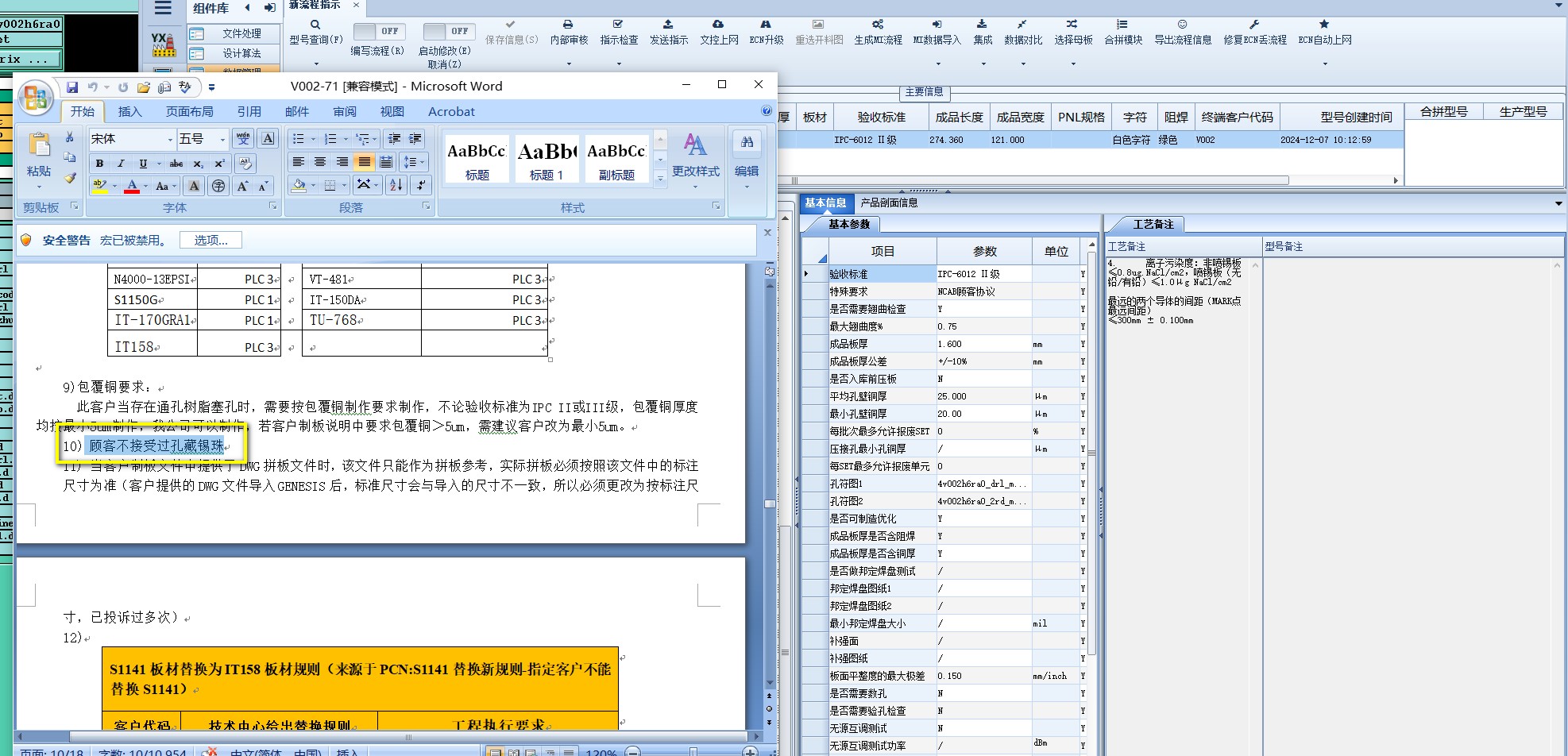Click 型号查询(F) search icon in the main toolbar
Screen dimensions: 1568x756
pos(315,25)
